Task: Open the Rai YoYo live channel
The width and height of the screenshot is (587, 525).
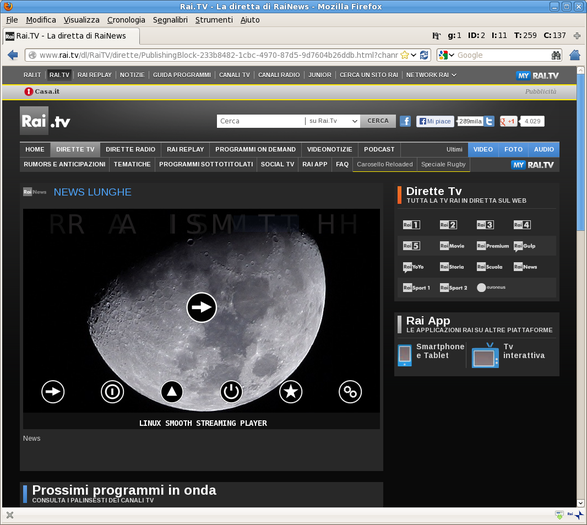Action: point(413,267)
